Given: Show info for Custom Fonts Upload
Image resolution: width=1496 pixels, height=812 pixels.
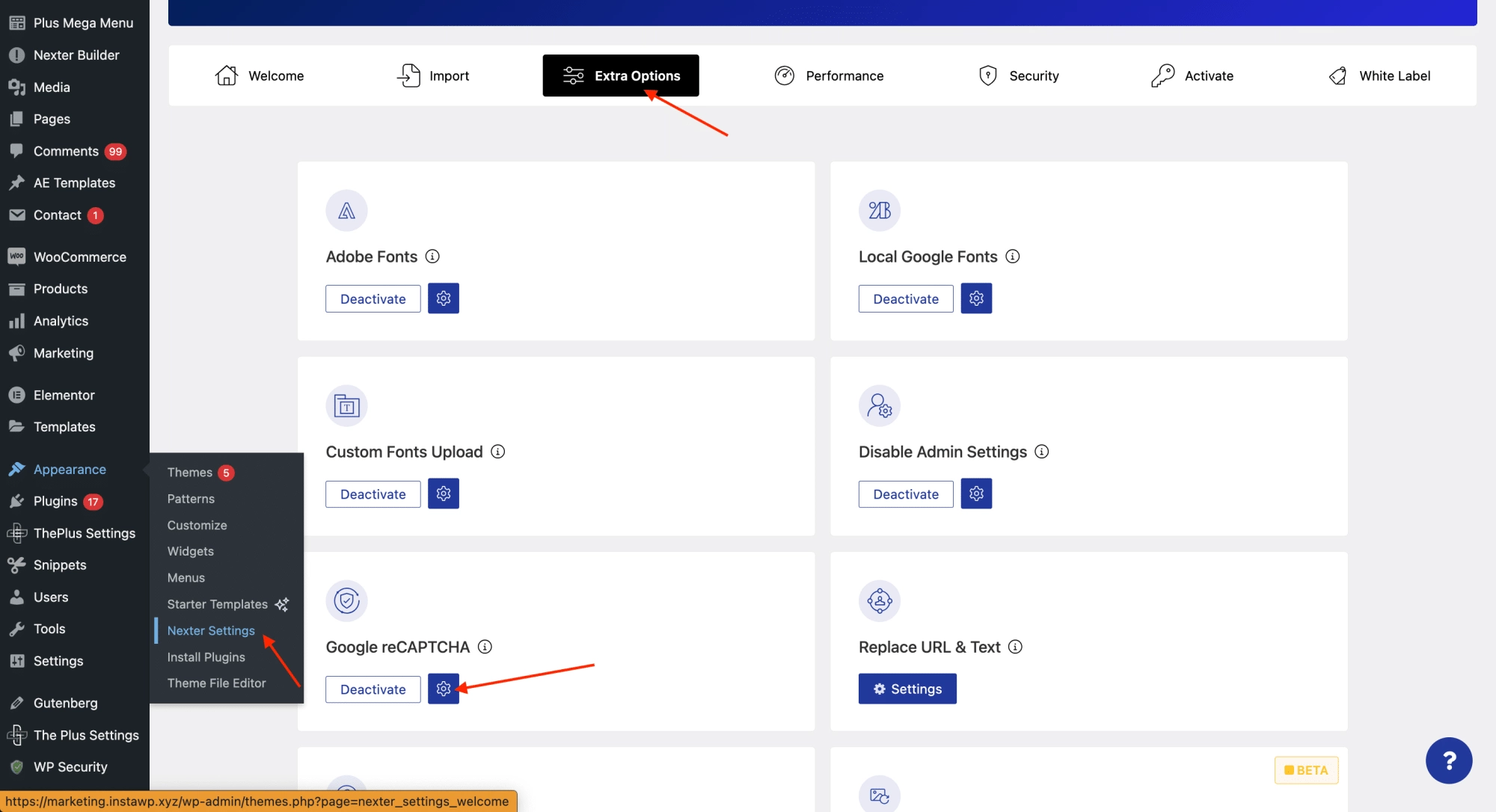Looking at the screenshot, I should (x=498, y=452).
